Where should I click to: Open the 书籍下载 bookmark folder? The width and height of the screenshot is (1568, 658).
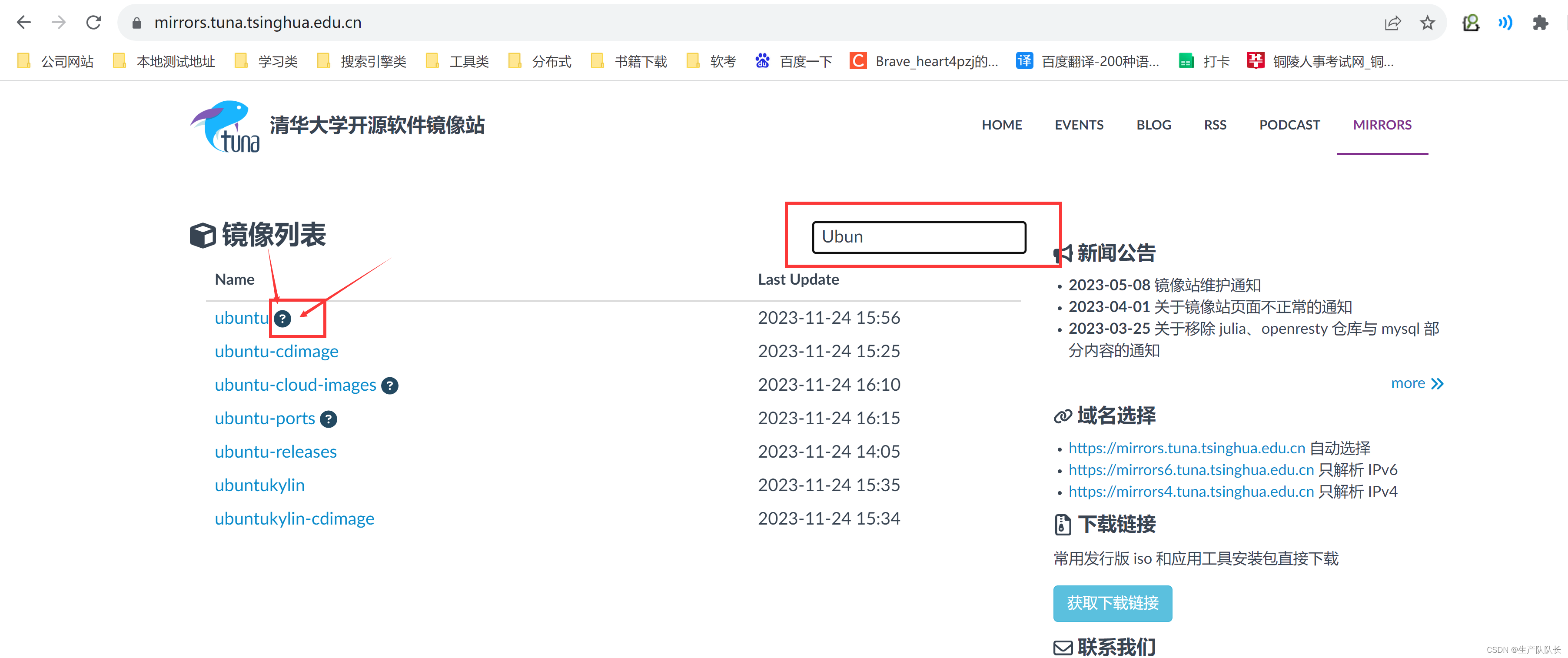coord(629,61)
